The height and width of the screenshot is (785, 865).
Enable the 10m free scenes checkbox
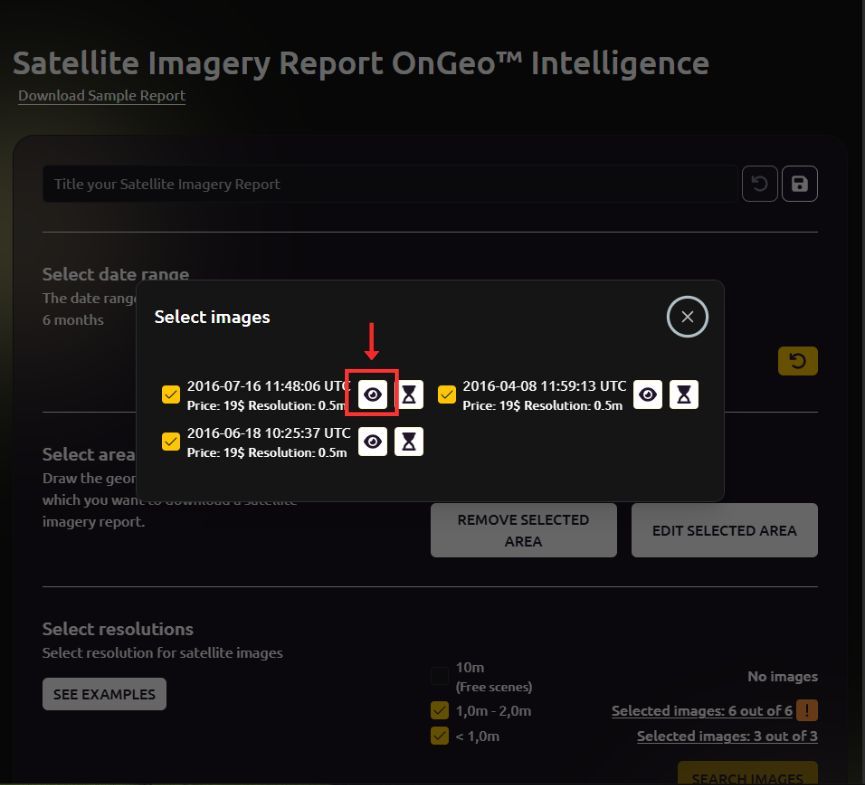pos(440,677)
